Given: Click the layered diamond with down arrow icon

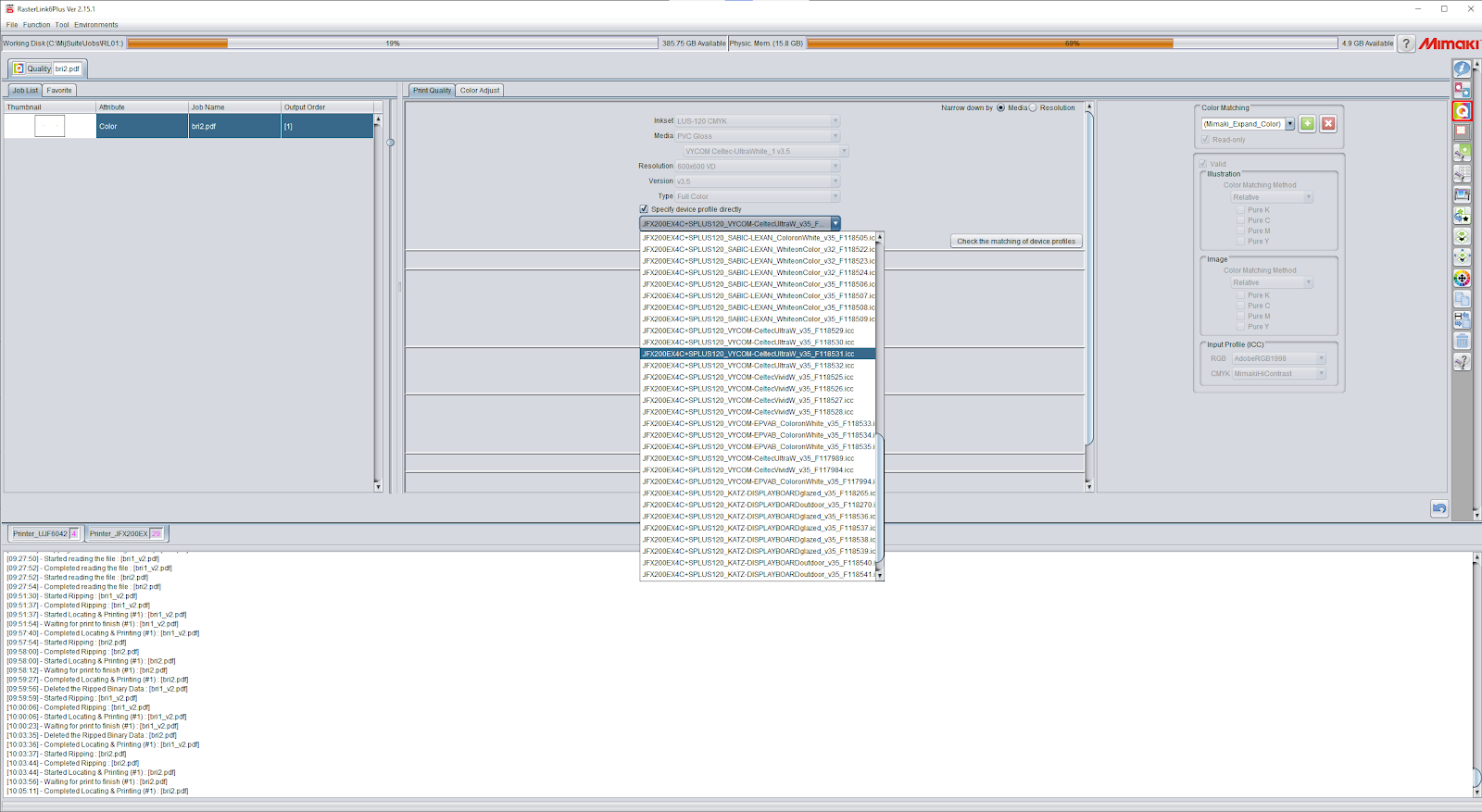Looking at the screenshot, I should [x=1462, y=236].
